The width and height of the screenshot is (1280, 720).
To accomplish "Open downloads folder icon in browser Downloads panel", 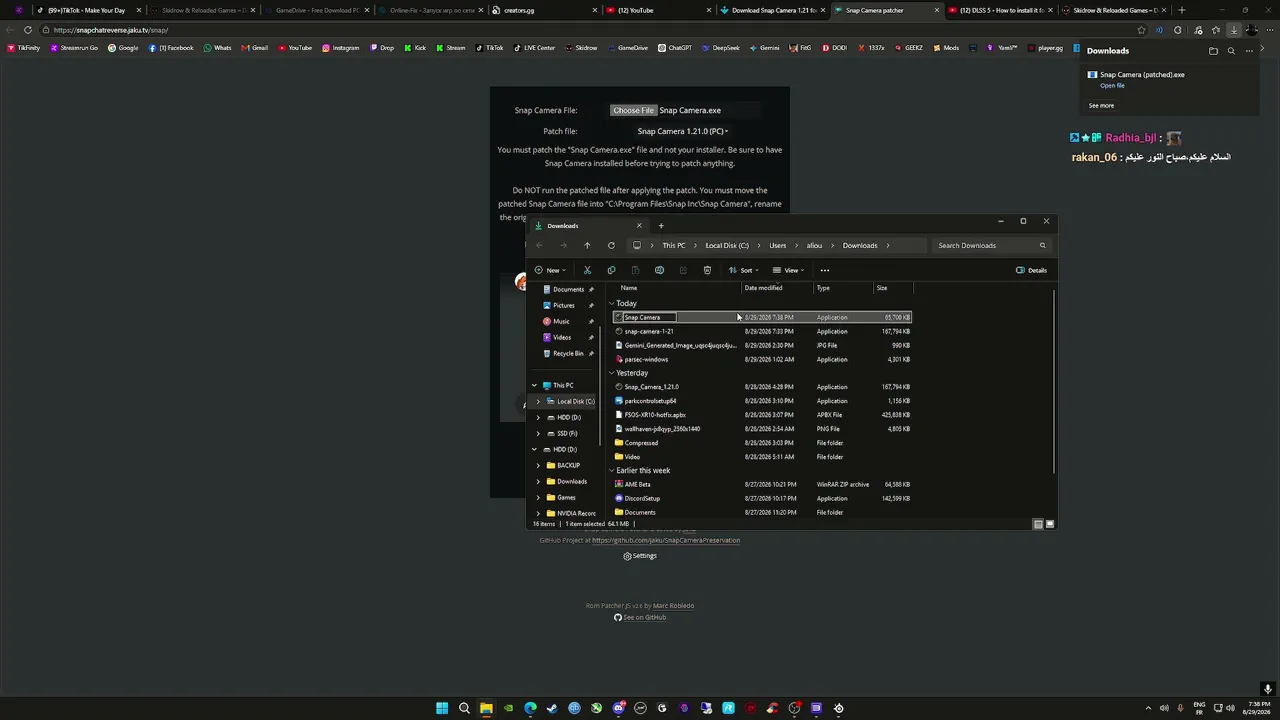I will tap(1213, 51).
